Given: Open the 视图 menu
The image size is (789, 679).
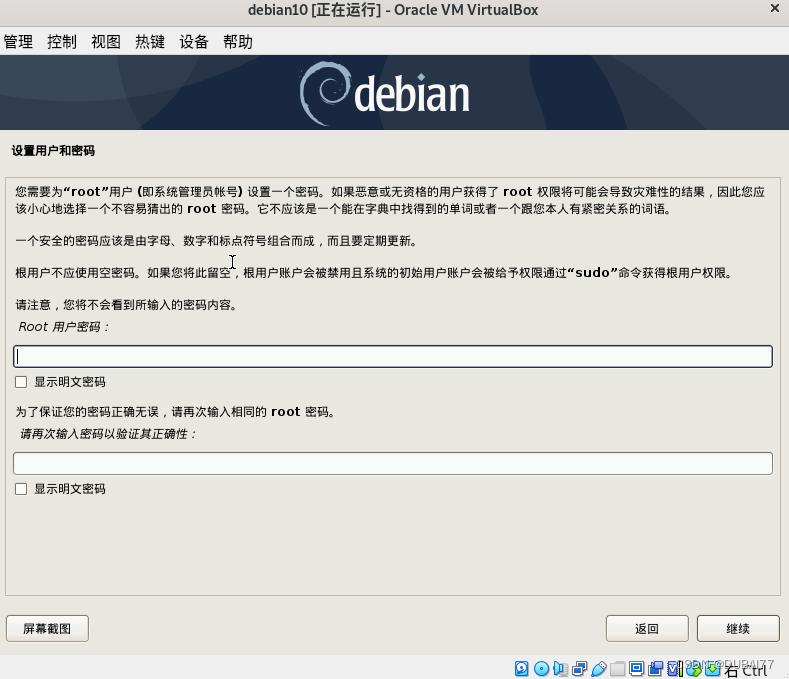Looking at the screenshot, I should (106, 41).
